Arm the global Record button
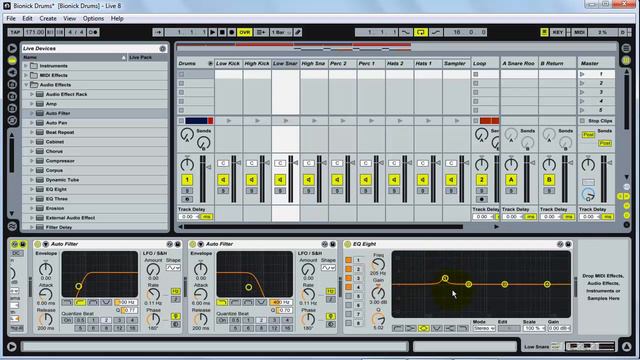 click(231, 32)
